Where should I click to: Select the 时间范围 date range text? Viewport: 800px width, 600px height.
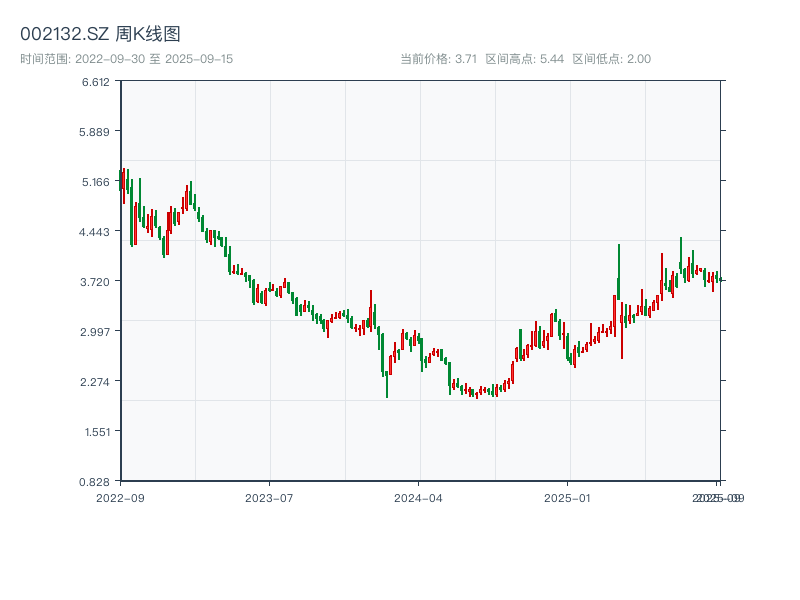pos(126,59)
